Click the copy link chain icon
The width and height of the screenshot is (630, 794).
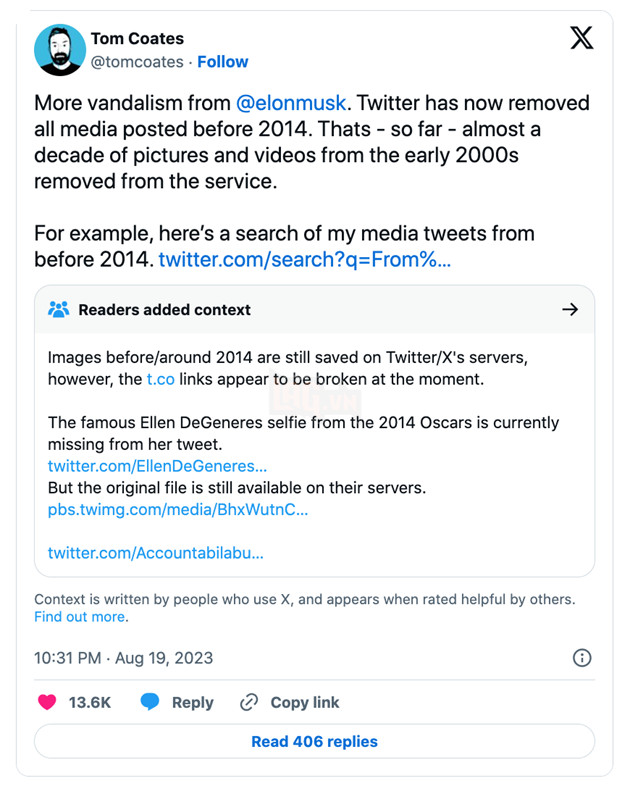249,702
